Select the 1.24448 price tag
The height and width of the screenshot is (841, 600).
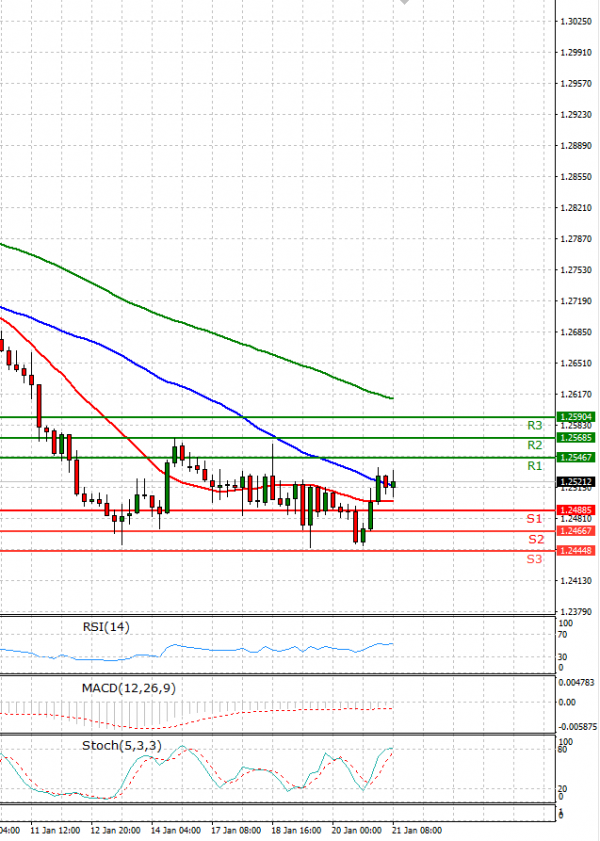[576, 550]
